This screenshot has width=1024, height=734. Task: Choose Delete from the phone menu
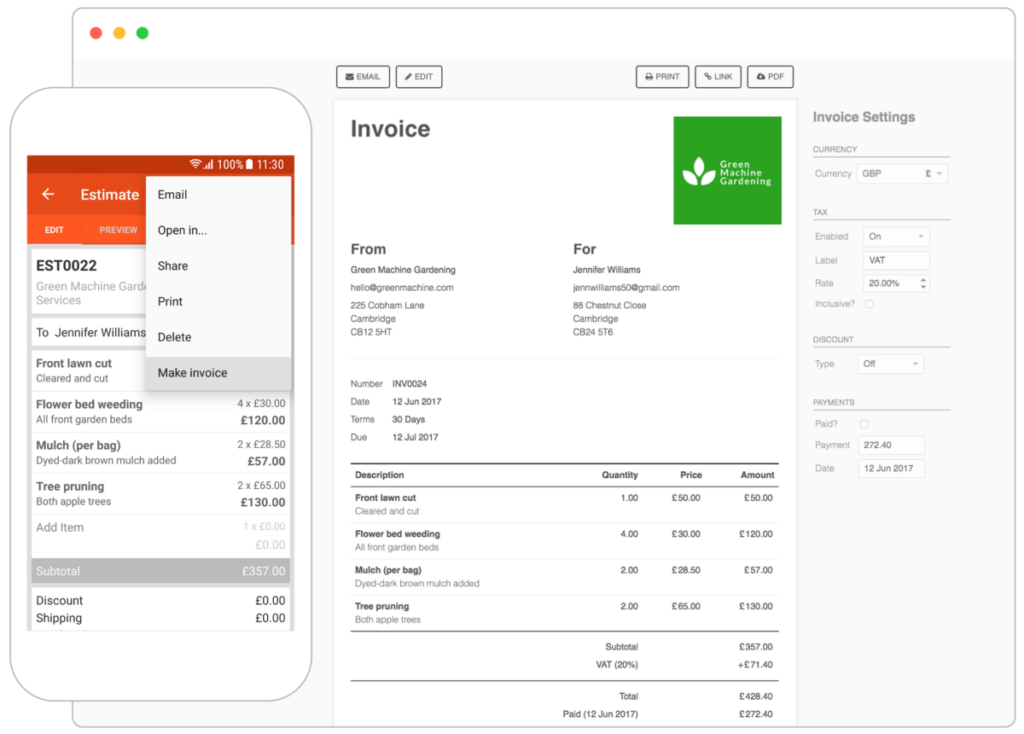coord(218,337)
